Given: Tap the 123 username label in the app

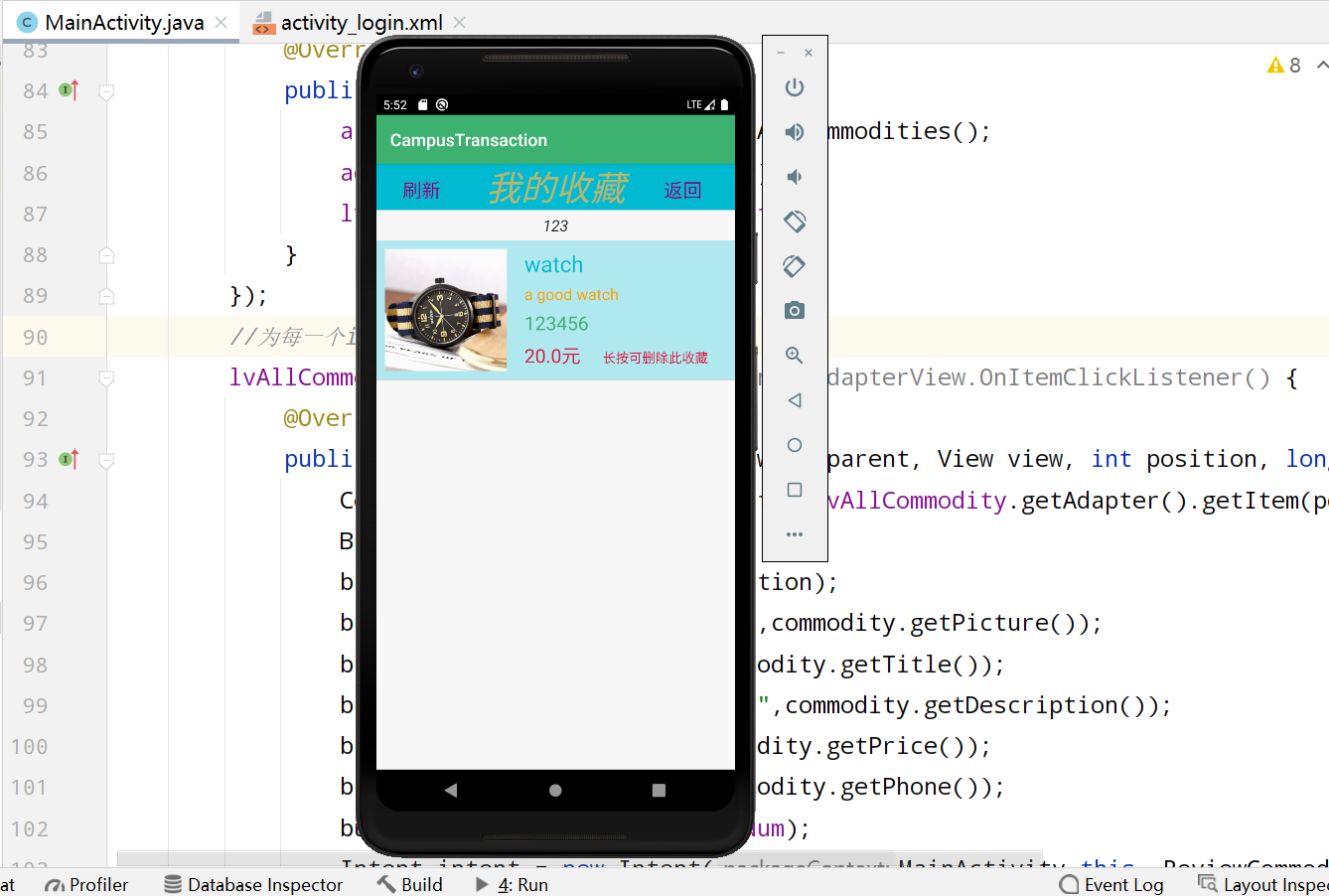Looking at the screenshot, I should click(555, 226).
